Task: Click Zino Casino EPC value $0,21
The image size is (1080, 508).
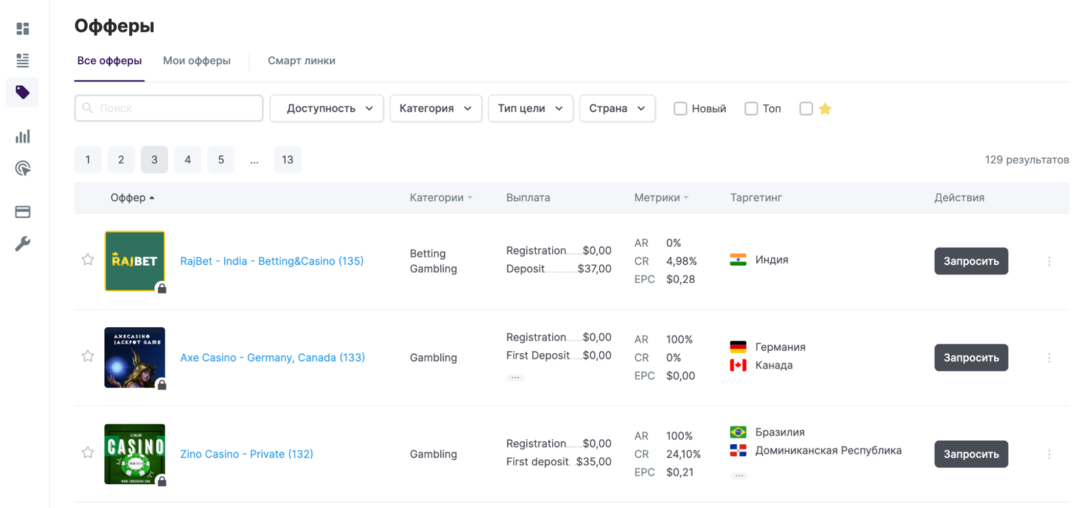Action: tap(681, 472)
